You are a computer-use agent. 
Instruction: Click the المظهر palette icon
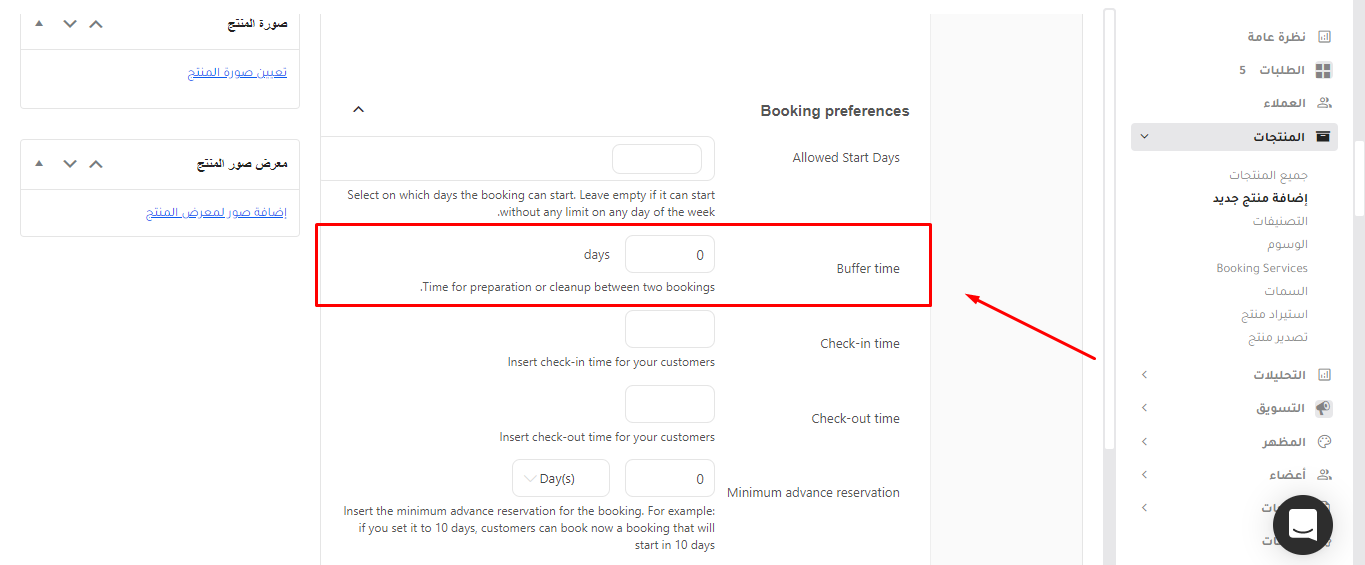tap(1324, 442)
